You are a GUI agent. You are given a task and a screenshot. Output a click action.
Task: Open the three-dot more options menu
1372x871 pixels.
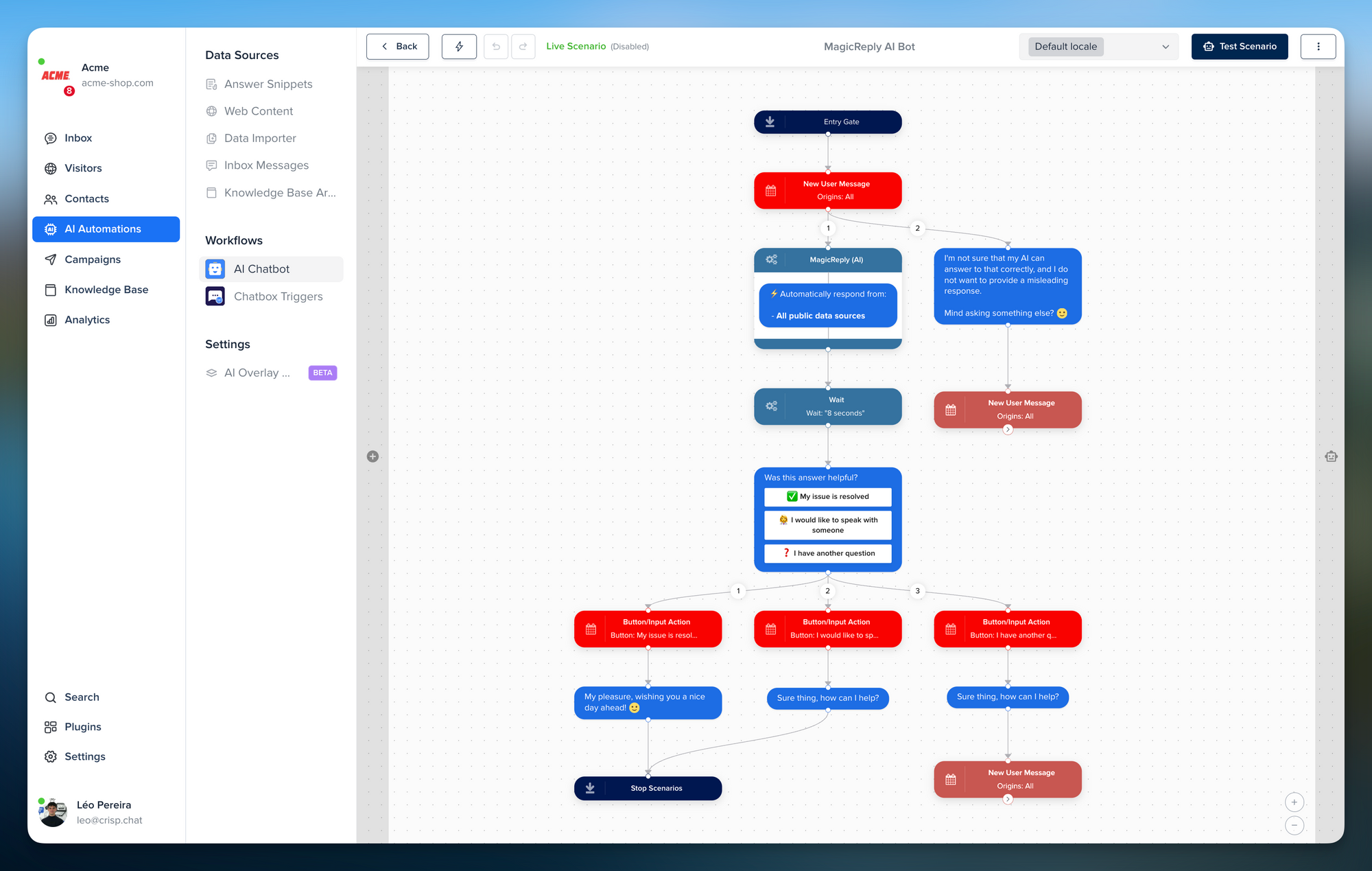coord(1318,47)
